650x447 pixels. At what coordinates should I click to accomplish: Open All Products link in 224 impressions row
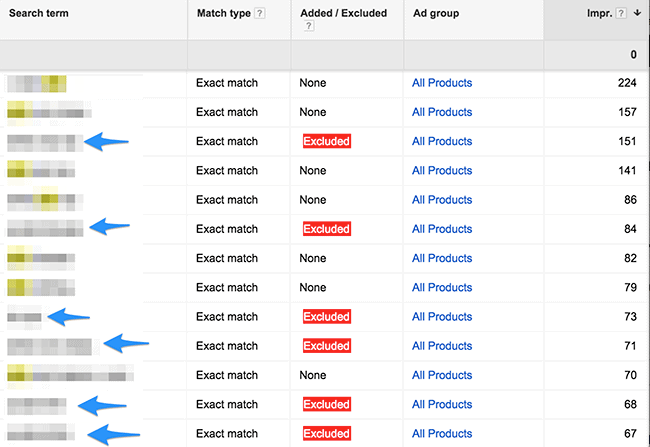(442, 83)
